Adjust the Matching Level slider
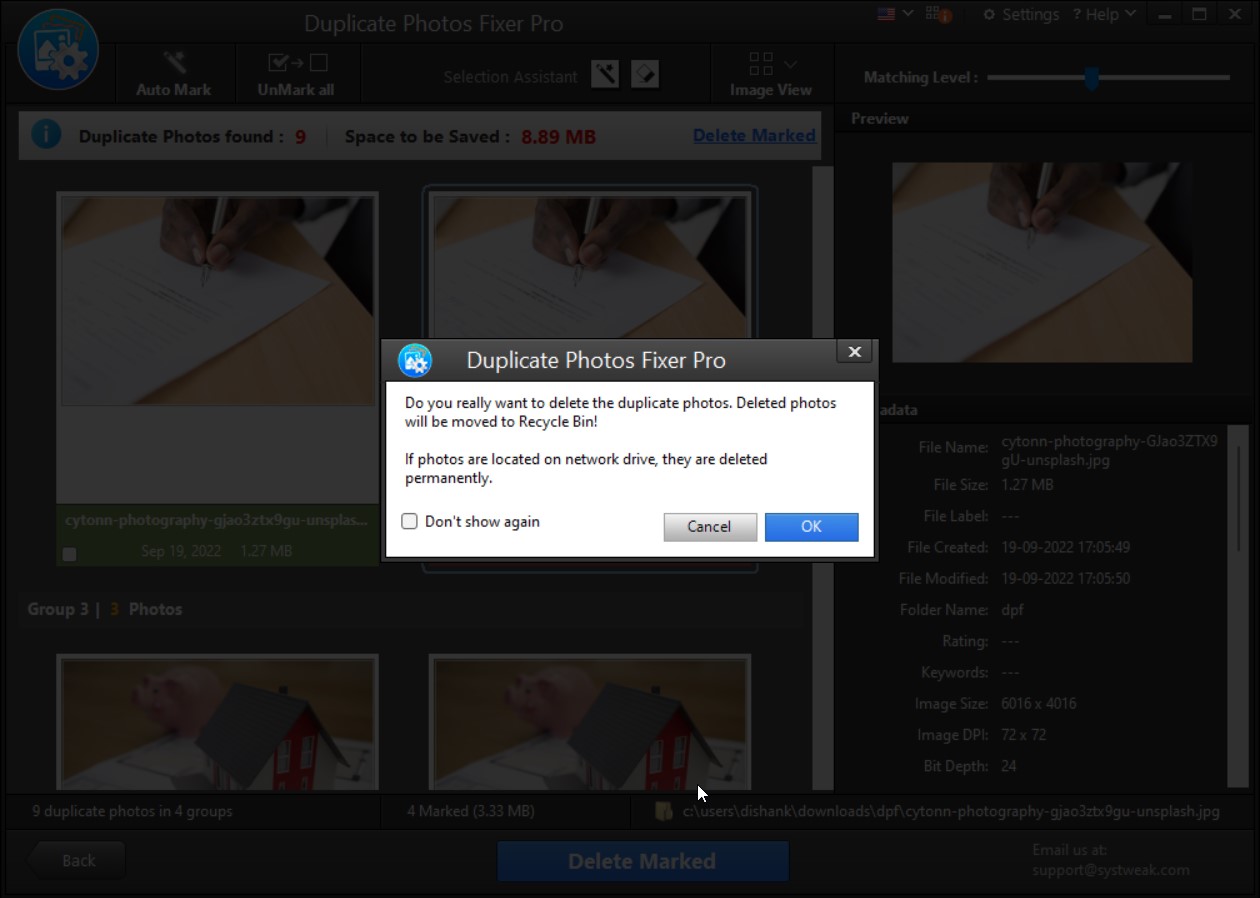1260x898 pixels. [x=1091, y=77]
